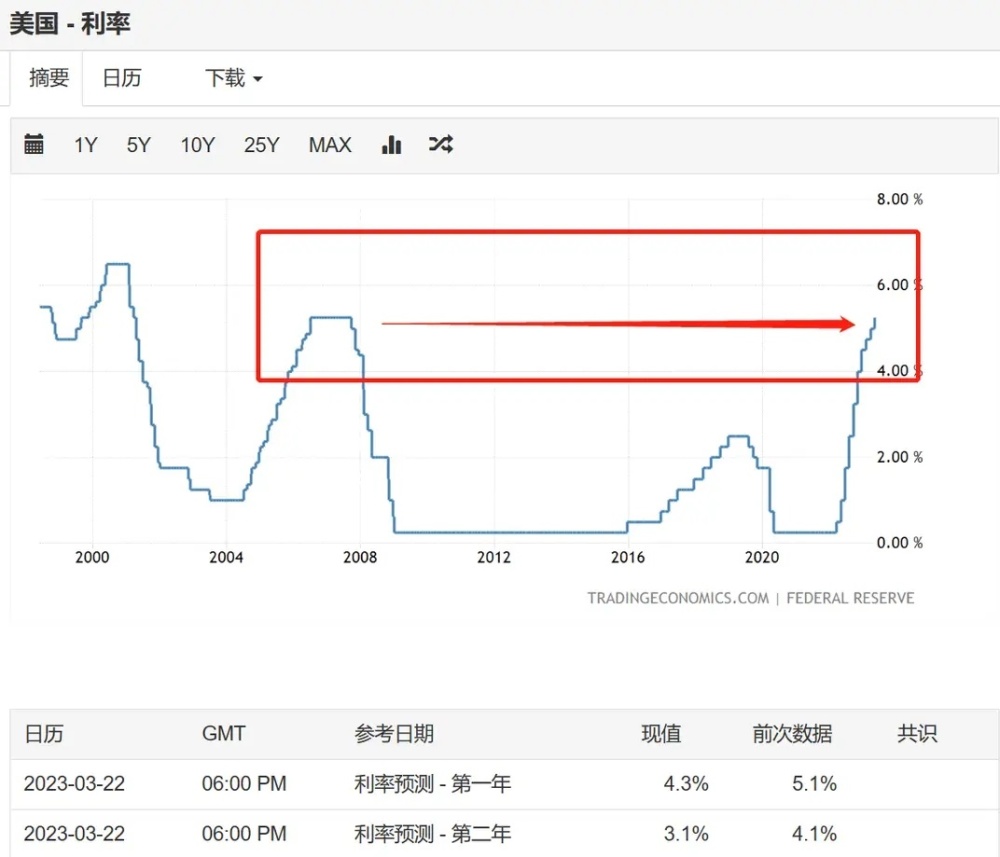Select the 4.1% previous value cell
Image resolution: width=1000 pixels, height=857 pixels.
(814, 833)
